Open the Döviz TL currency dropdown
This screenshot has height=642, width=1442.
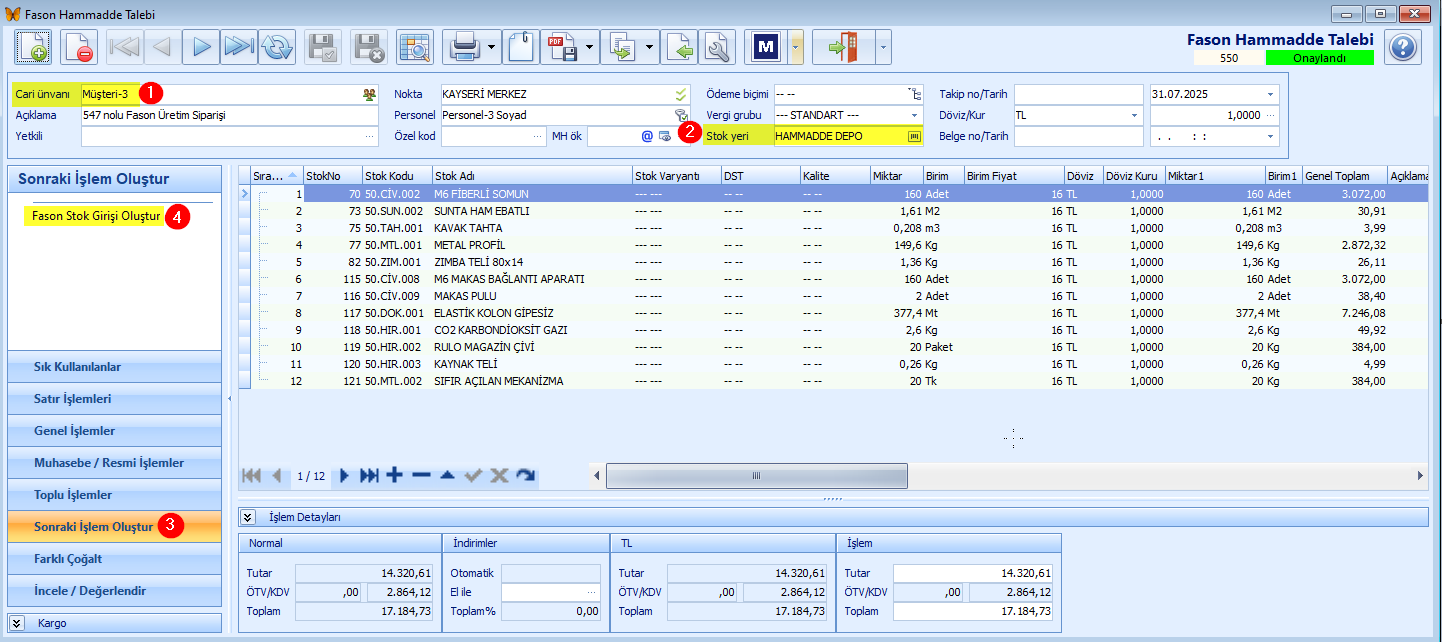tap(1135, 115)
